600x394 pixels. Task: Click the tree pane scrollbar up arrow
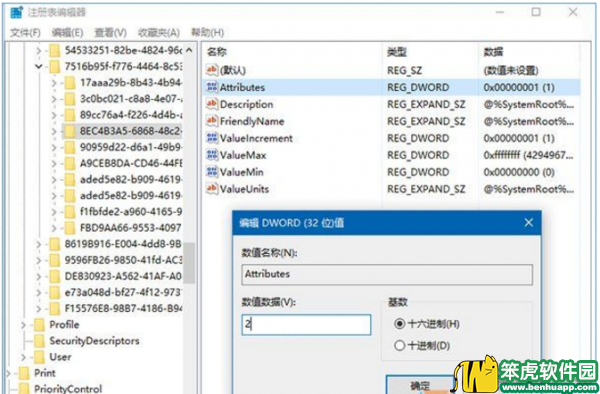coord(189,50)
